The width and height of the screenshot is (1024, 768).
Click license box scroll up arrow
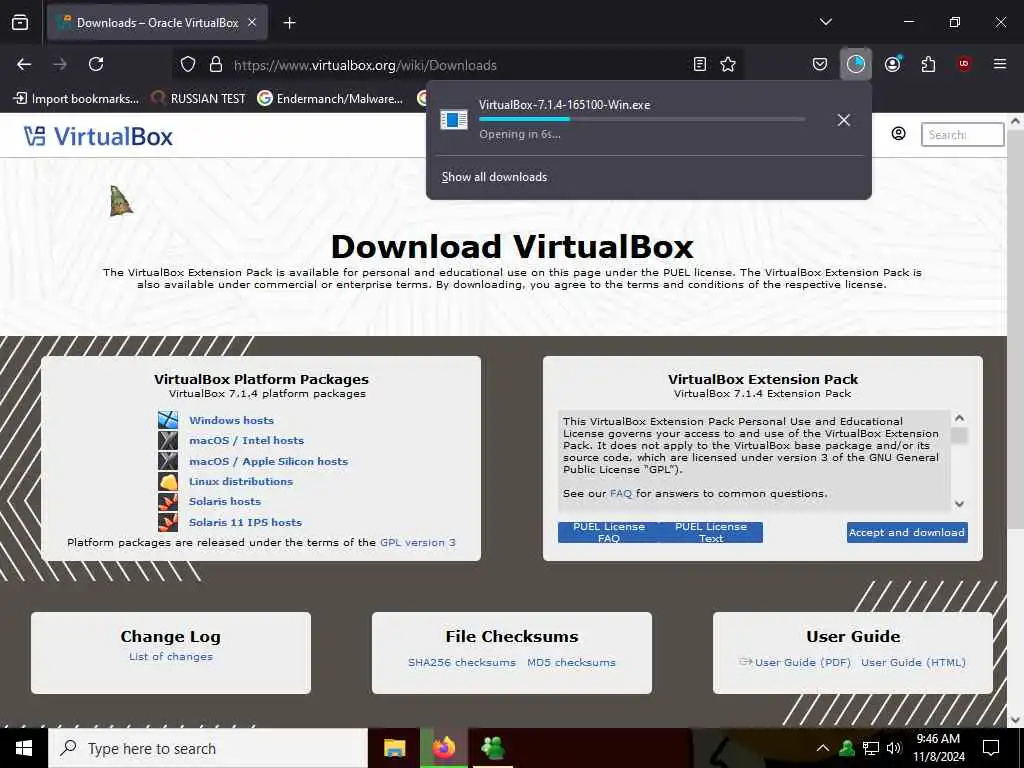click(959, 418)
